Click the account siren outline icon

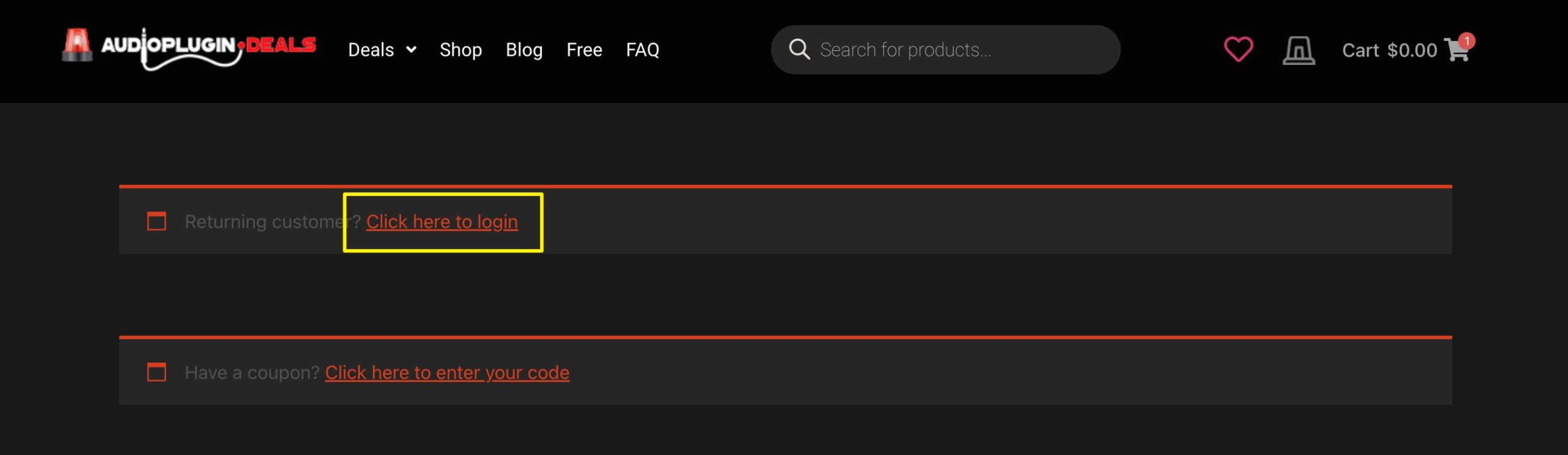coord(1298,50)
